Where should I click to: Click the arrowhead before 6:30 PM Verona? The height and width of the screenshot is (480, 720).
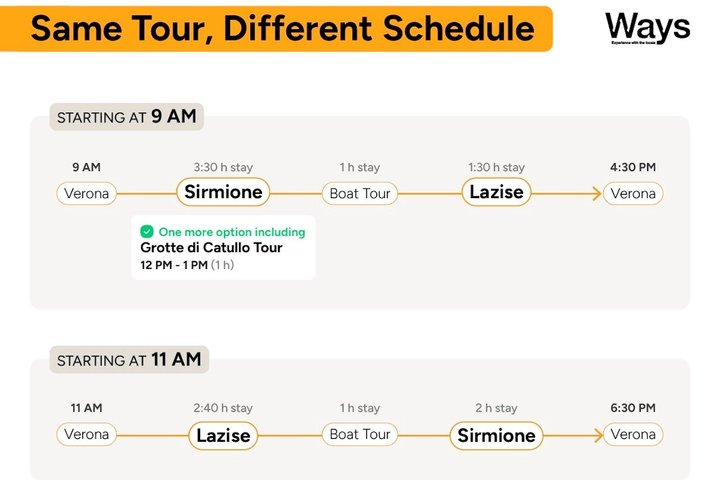point(598,435)
